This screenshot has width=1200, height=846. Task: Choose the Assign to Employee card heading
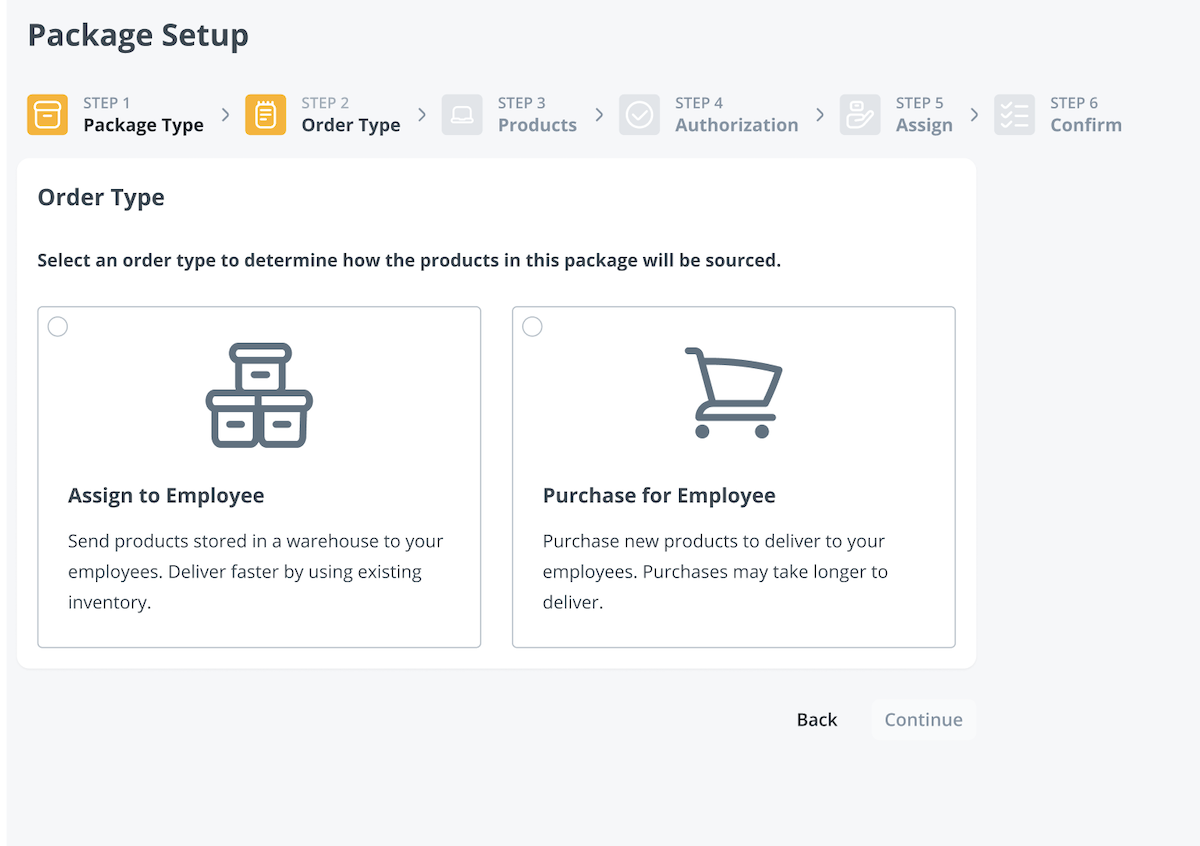pyautogui.click(x=166, y=496)
